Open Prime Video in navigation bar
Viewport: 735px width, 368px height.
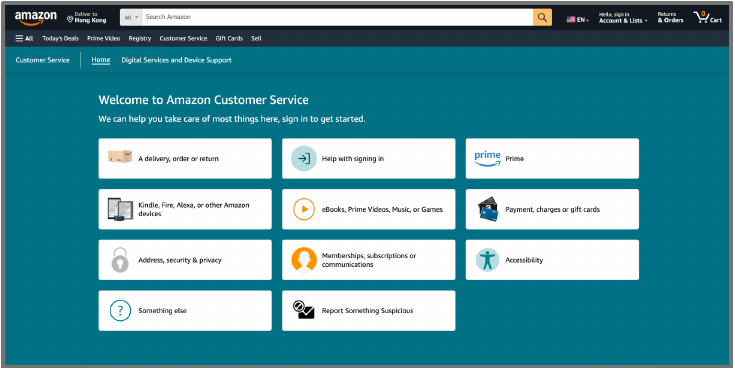(x=104, y=38)
